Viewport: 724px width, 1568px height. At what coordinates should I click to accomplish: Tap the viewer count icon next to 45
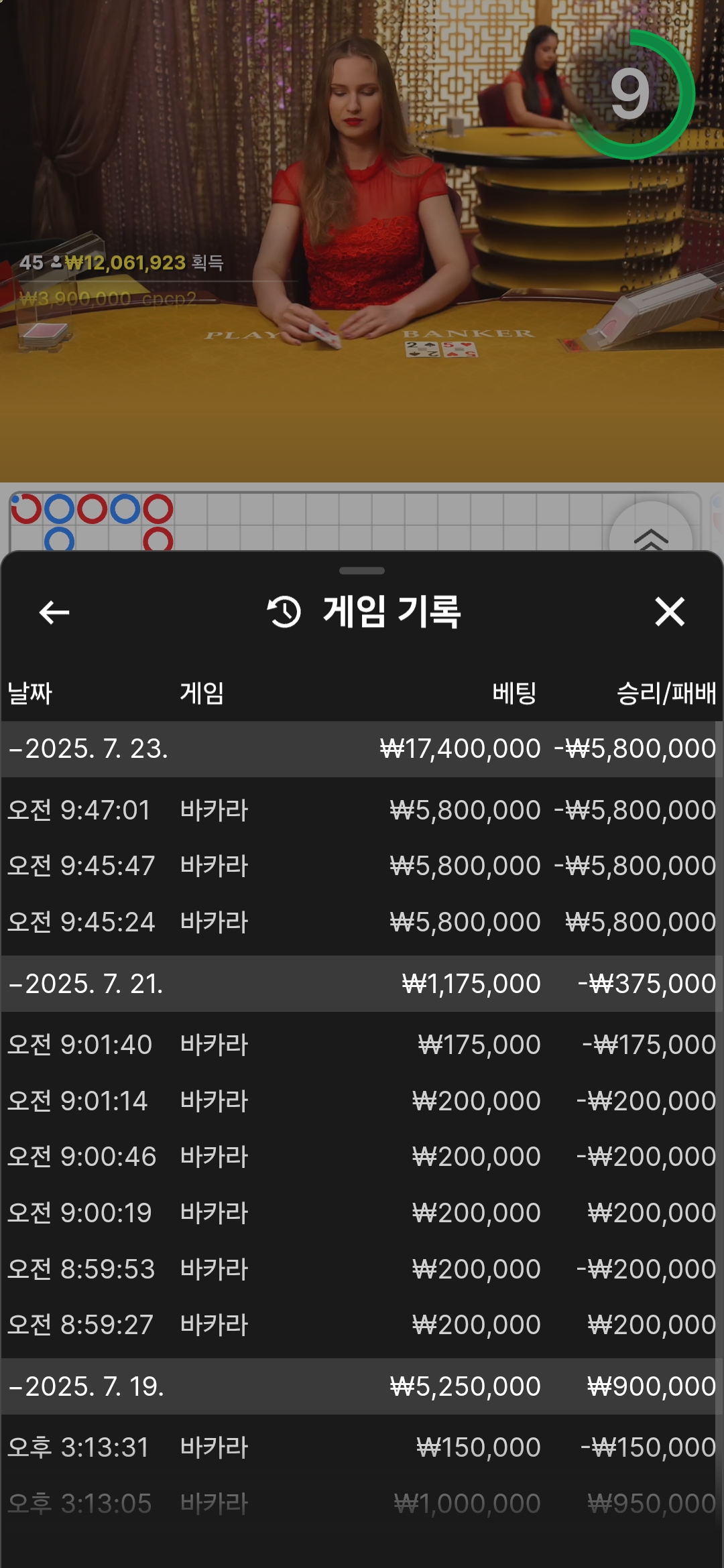pyautogui.click(x=56, y=262)
